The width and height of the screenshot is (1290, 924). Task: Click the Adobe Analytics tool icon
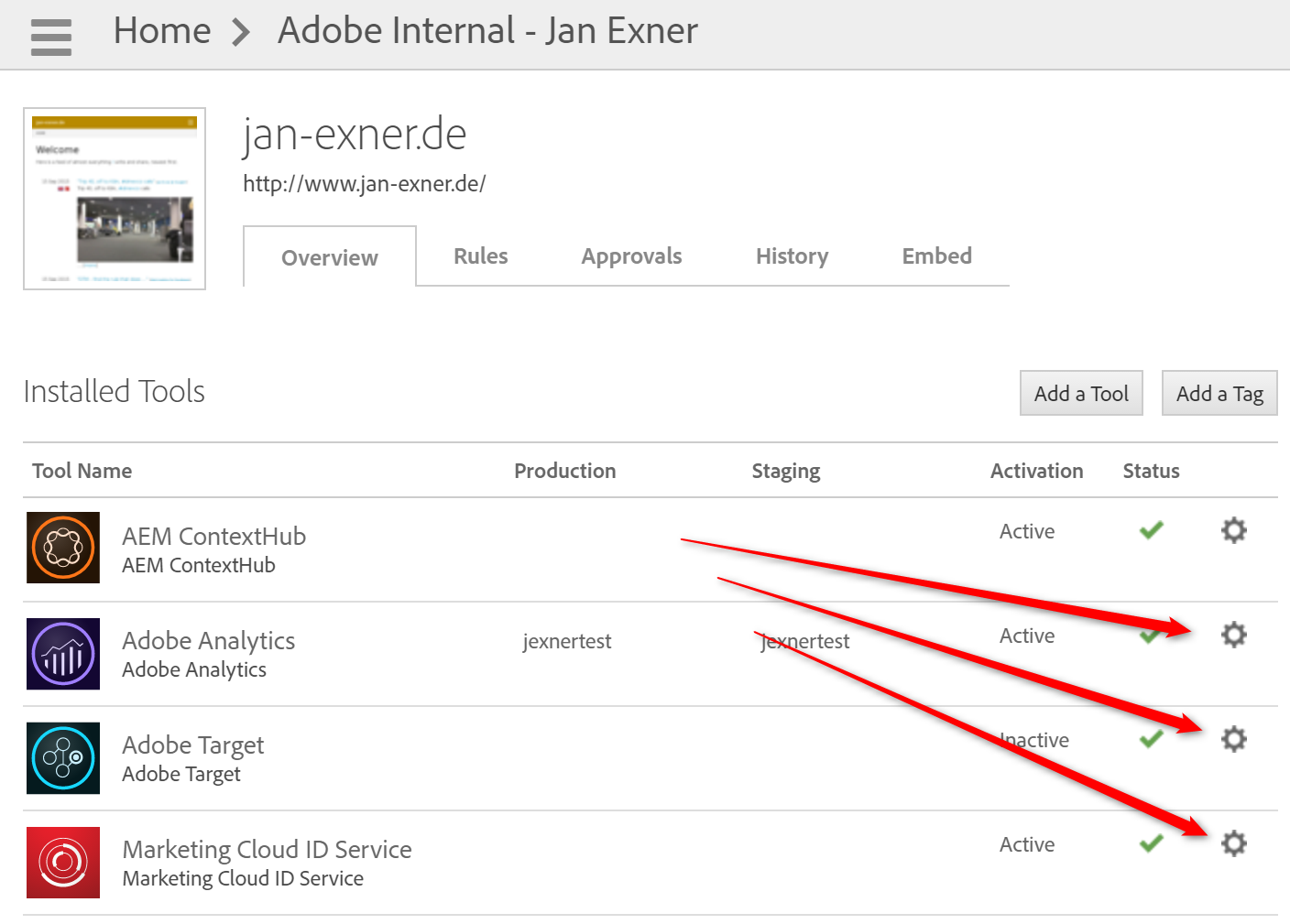click(x=63, y=653)
